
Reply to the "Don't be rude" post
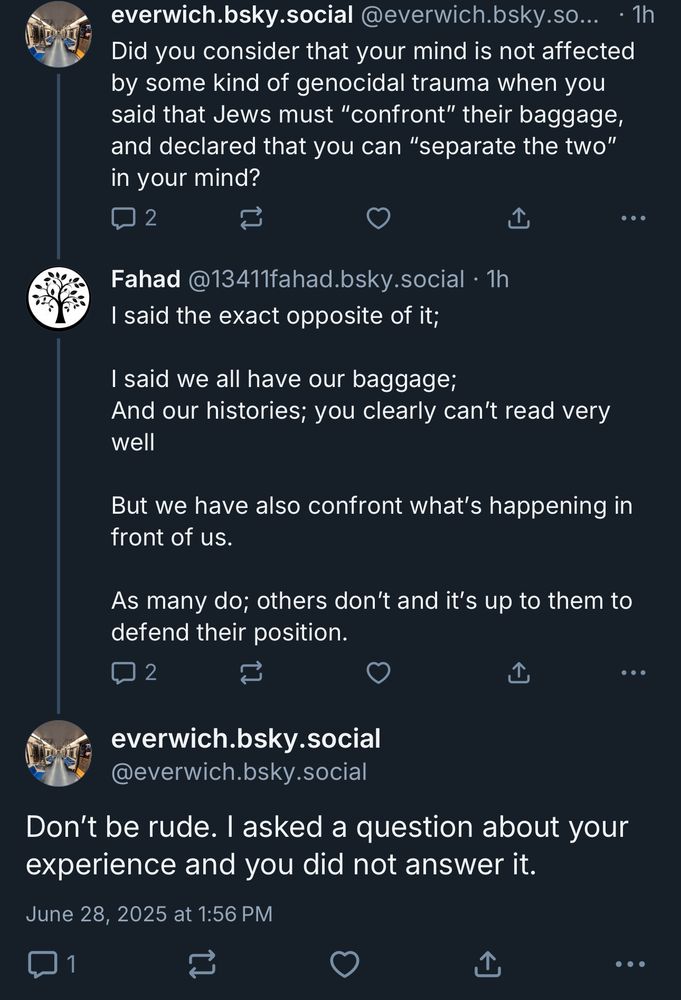click(x=42, y=964)
